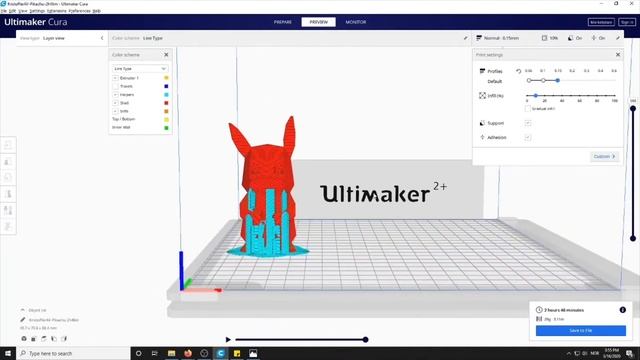Switch to front view orientation
The image size is (640, 360).
pyautogui.click(x=34, y=339)
